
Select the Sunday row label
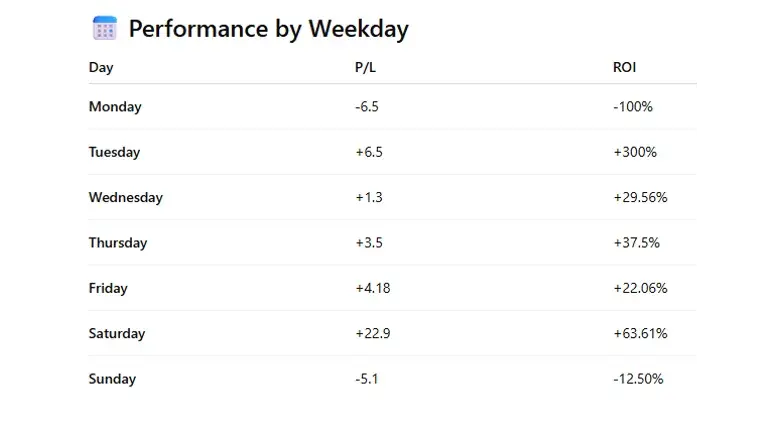point(112,379)
